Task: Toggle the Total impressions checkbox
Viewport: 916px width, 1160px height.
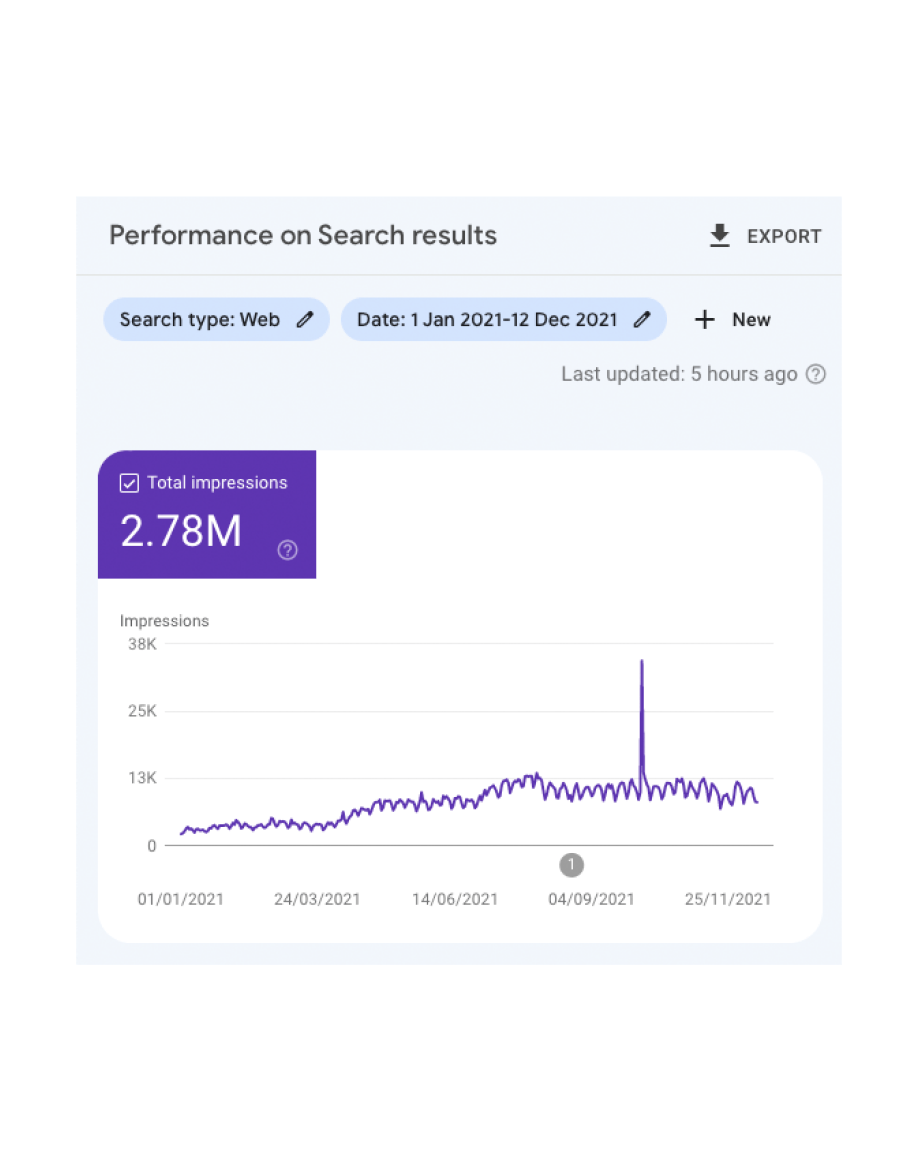Action: pos(129,483)
